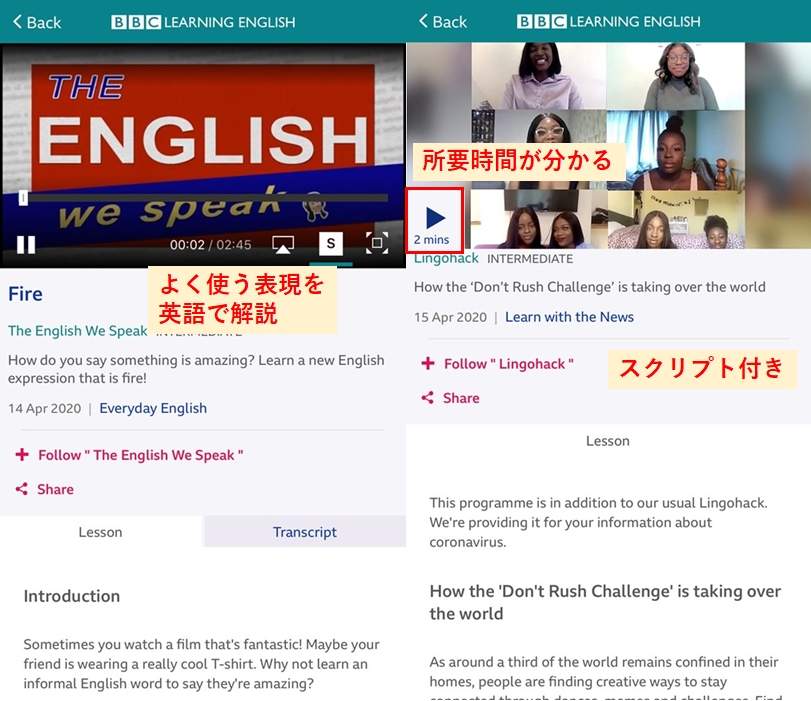
Task: Toggle the plus icon next to Follow Lingohack
Action: (x=428, y=364)
